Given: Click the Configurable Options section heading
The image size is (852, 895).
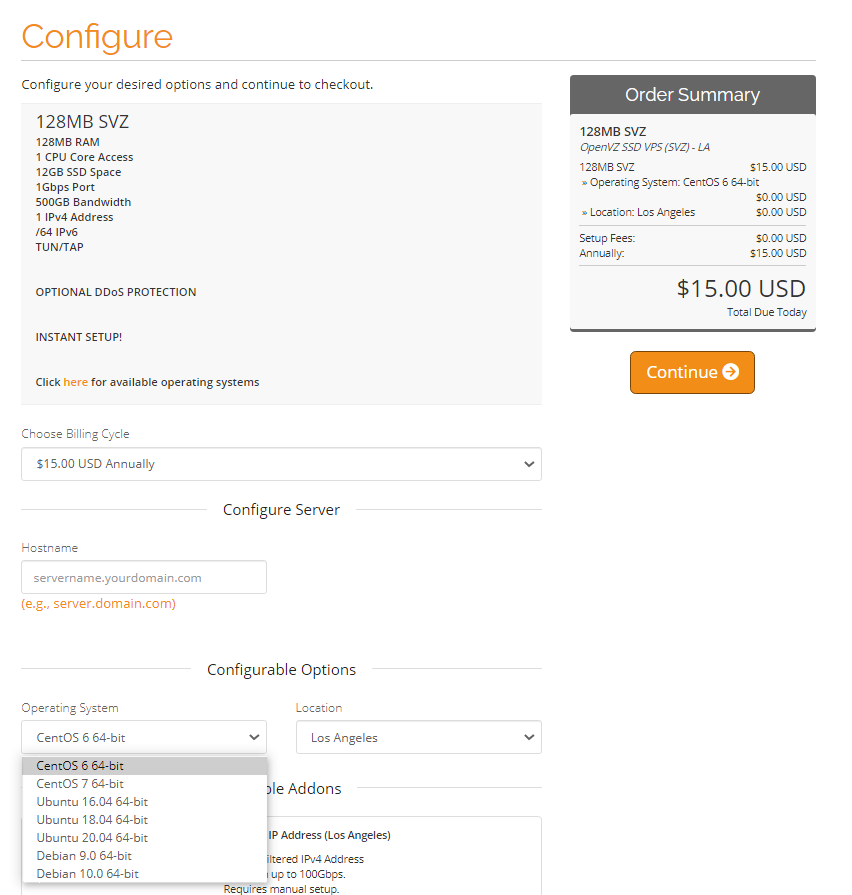Looking at the screenshot, I should coord(281,670).
